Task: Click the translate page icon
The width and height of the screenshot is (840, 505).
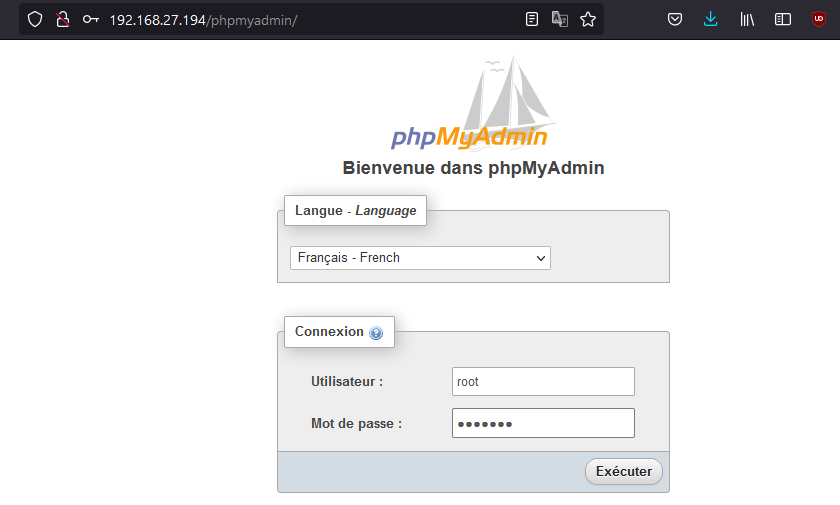Action: (560, 20)
